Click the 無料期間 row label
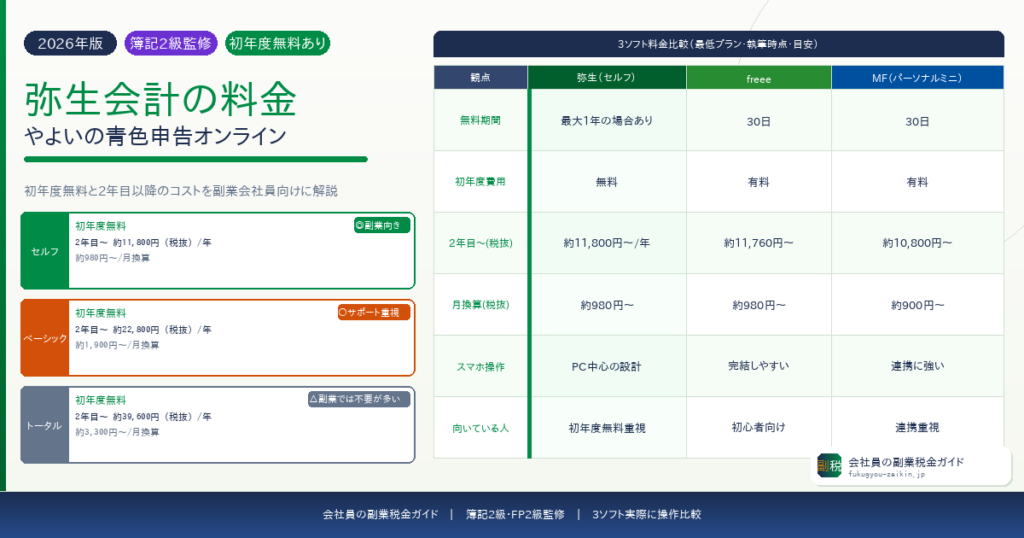 pos(481,120)
